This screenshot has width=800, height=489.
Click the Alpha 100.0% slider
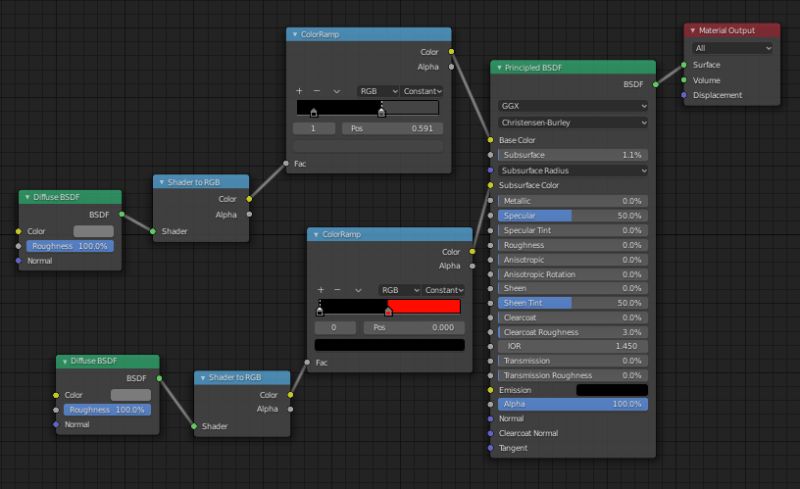point(573,404)
